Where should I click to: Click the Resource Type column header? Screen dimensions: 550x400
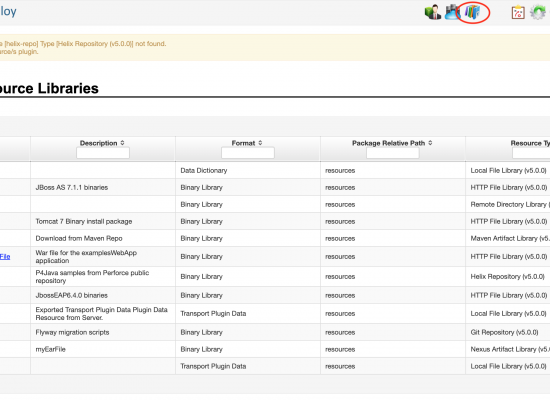point(530,143)
